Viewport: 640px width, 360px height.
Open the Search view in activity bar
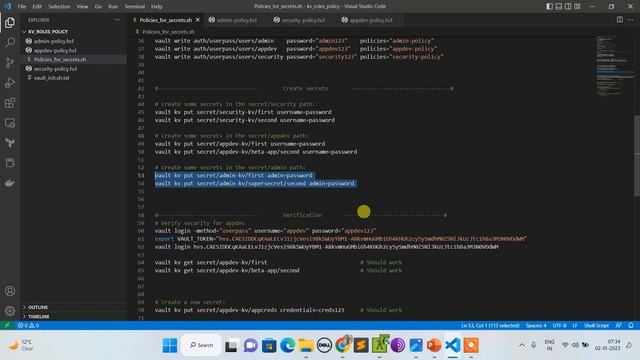pyautogui.click(x=10, y=42)
